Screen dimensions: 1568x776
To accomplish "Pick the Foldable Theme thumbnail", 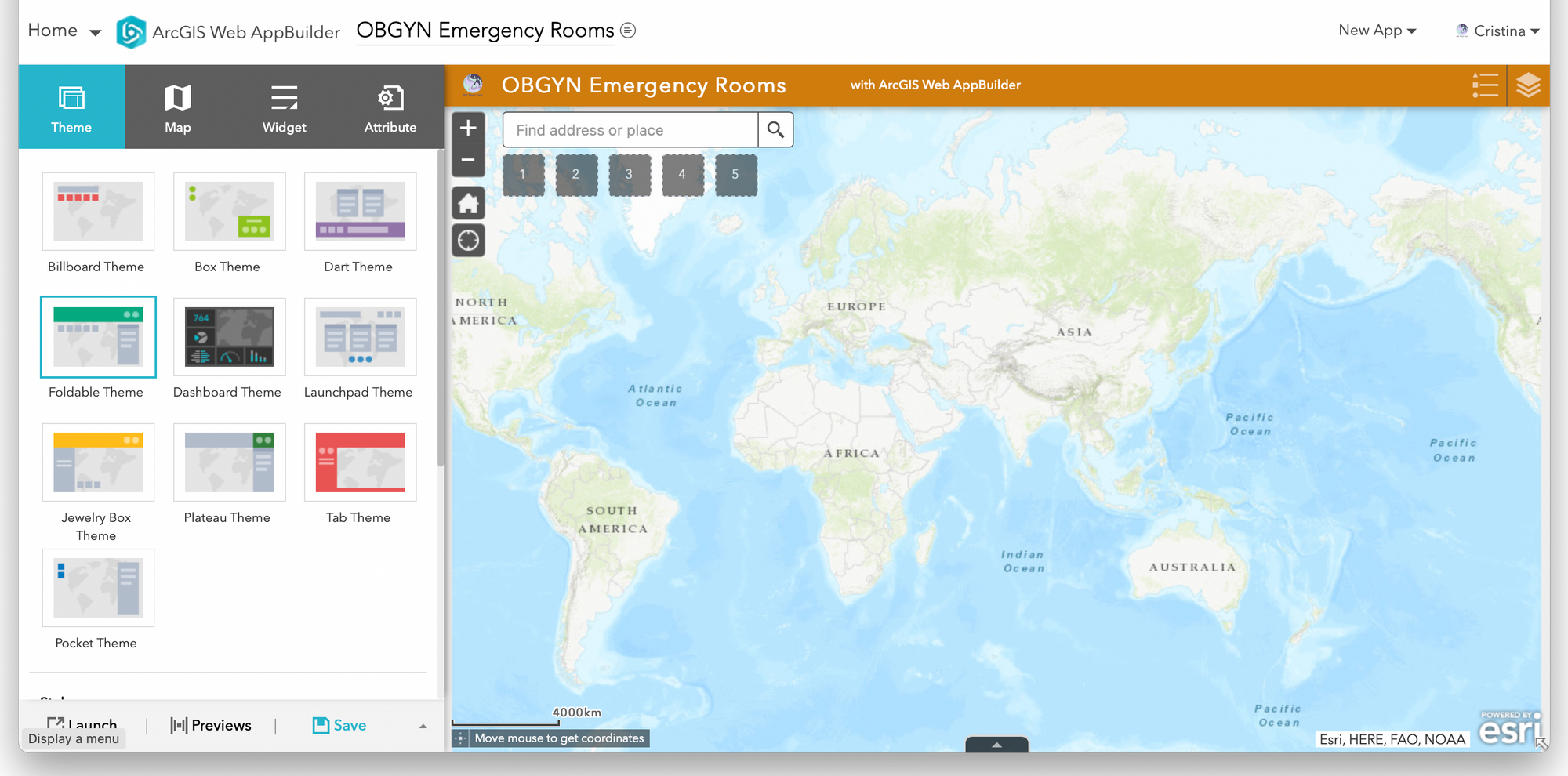I will coord(98,337).
